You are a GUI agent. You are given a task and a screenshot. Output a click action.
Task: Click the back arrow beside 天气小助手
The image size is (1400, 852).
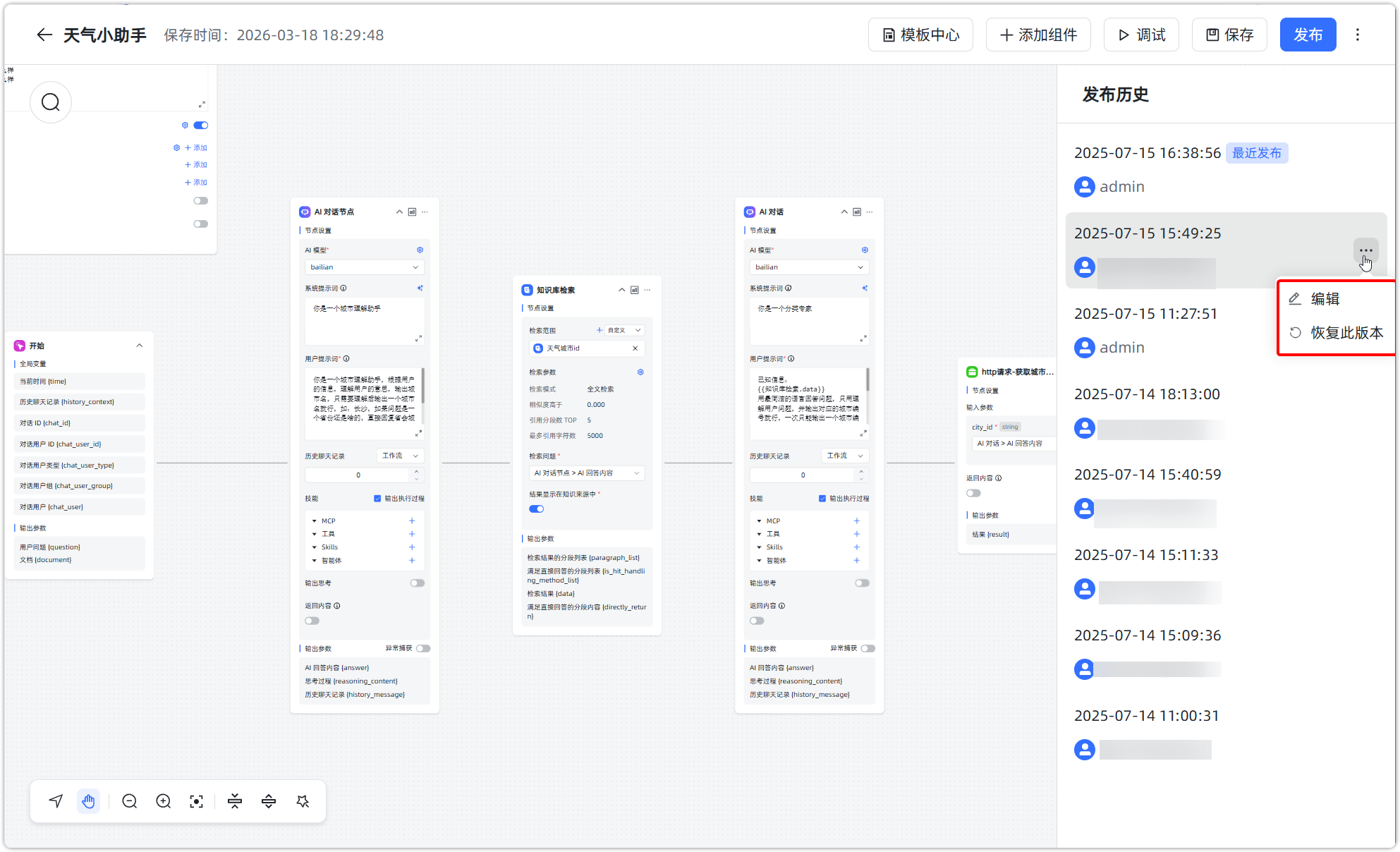tap(44, 35)
